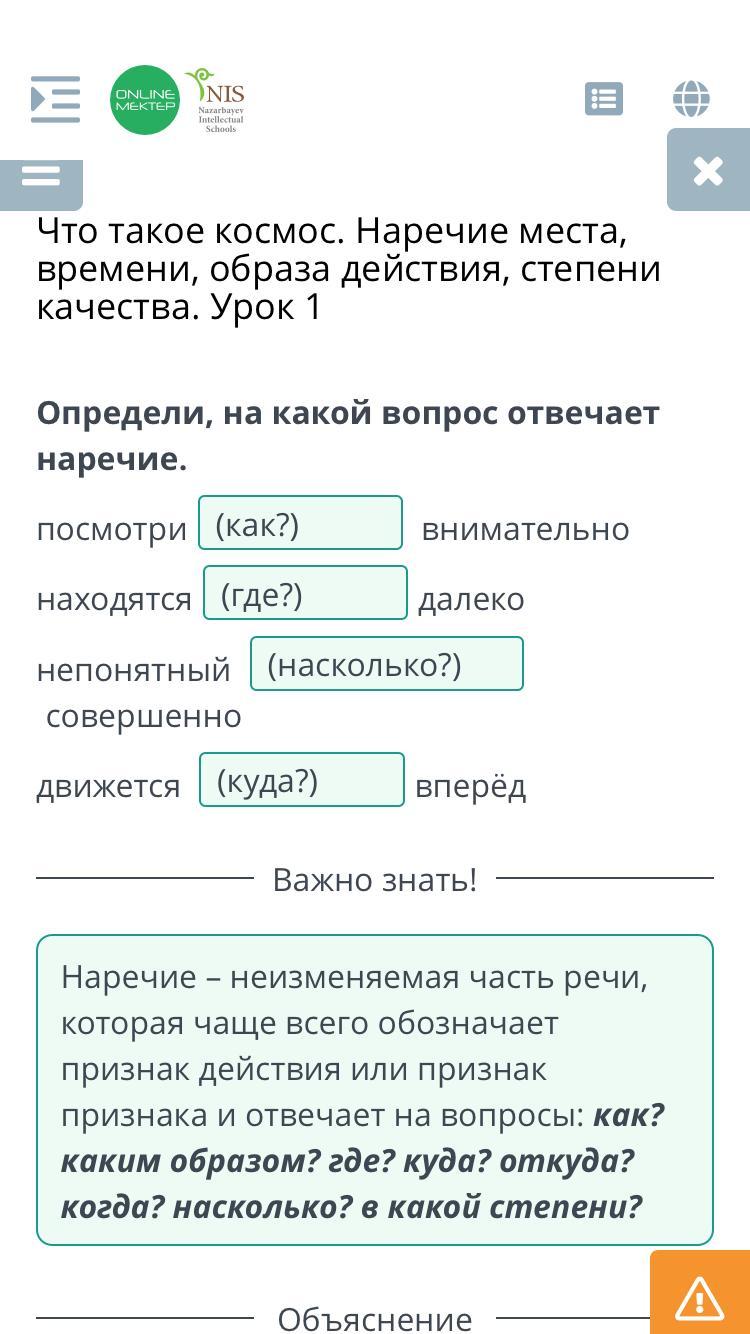Click the Объяснение section label
Screen dimensions: 750x1334
[375, 1319]
